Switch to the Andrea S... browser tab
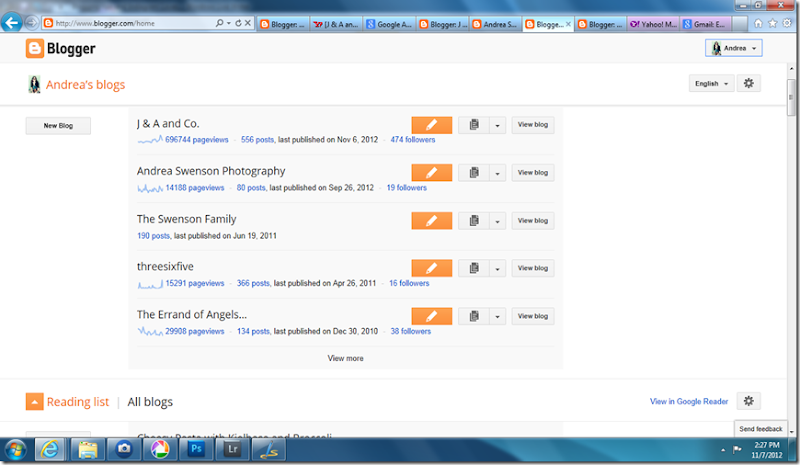Image resolution: width=800 pixels, height=465 pixels. click(x=495, y=24)
